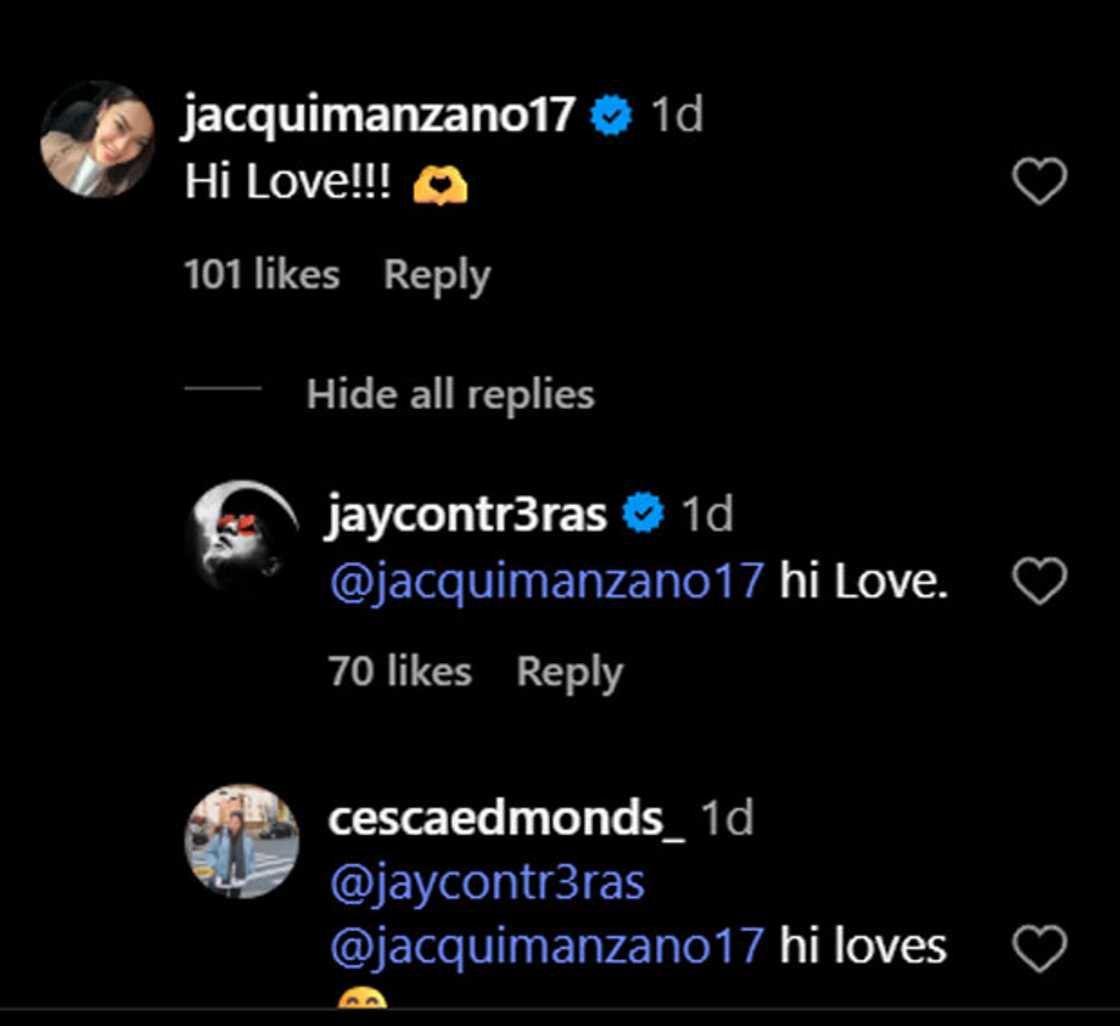Open jaycontr3ras username link

coord(467,515)
